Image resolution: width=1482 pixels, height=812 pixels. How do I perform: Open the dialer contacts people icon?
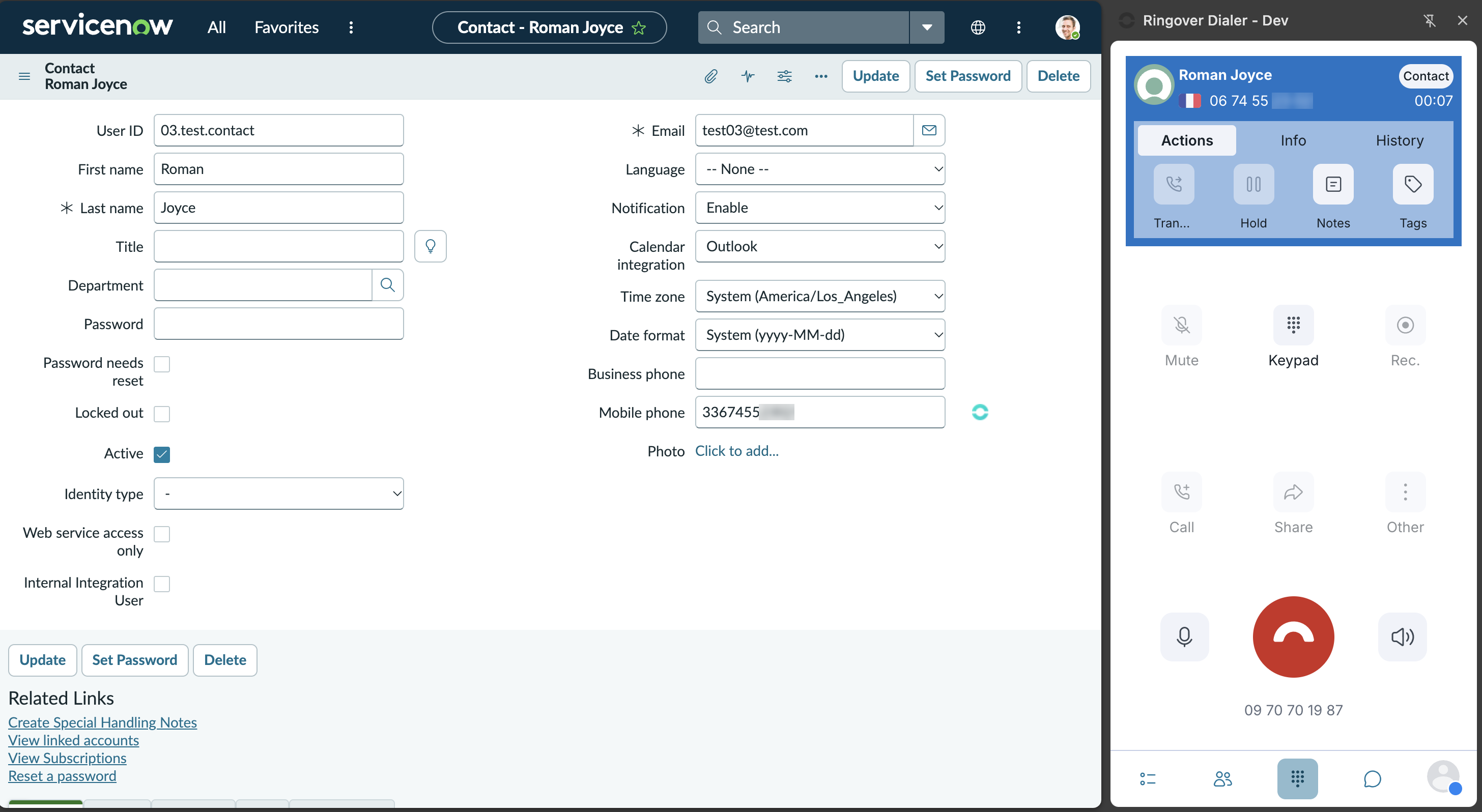pyautogui.click(x=1222, y=778)
